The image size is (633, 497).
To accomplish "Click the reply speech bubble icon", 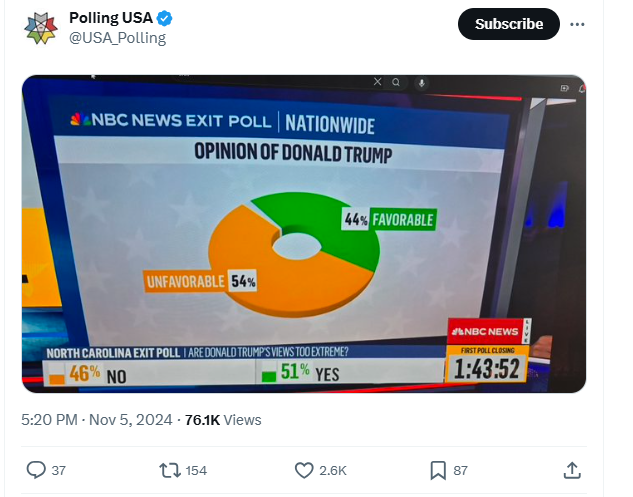I will coord(36,470).
